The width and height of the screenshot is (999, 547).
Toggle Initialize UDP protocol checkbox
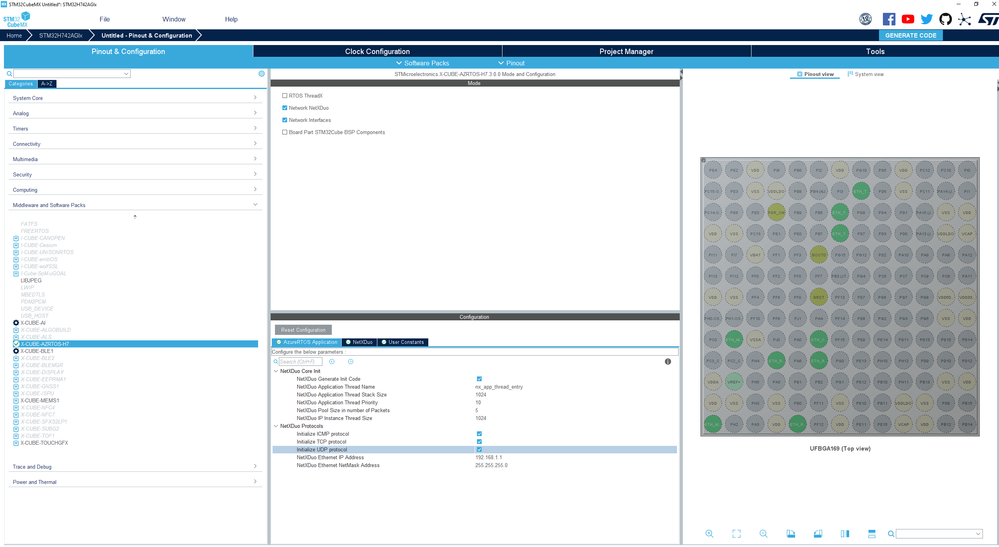479,450
